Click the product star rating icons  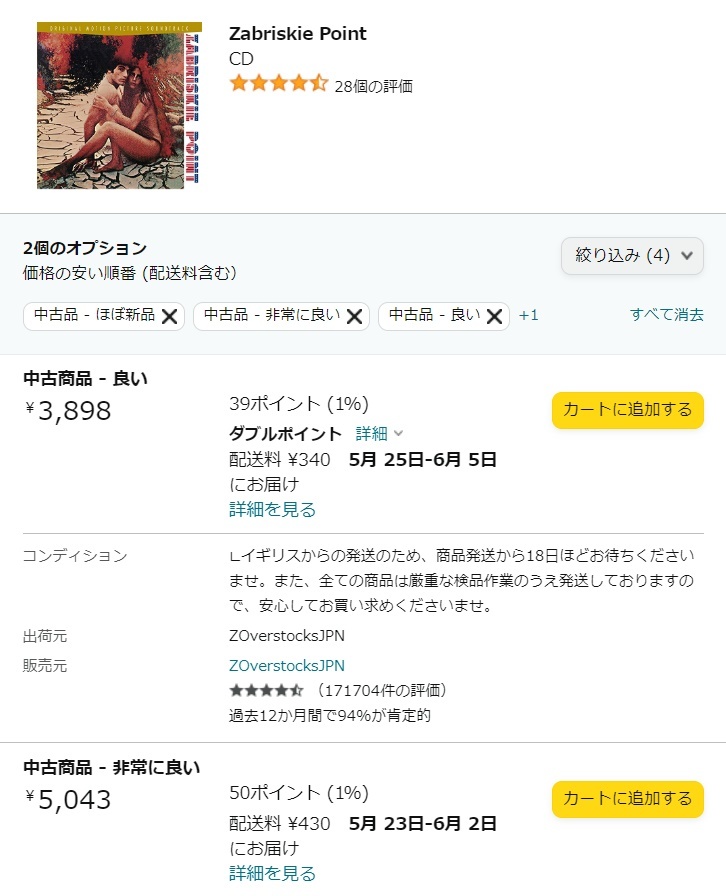pos(278,84)
